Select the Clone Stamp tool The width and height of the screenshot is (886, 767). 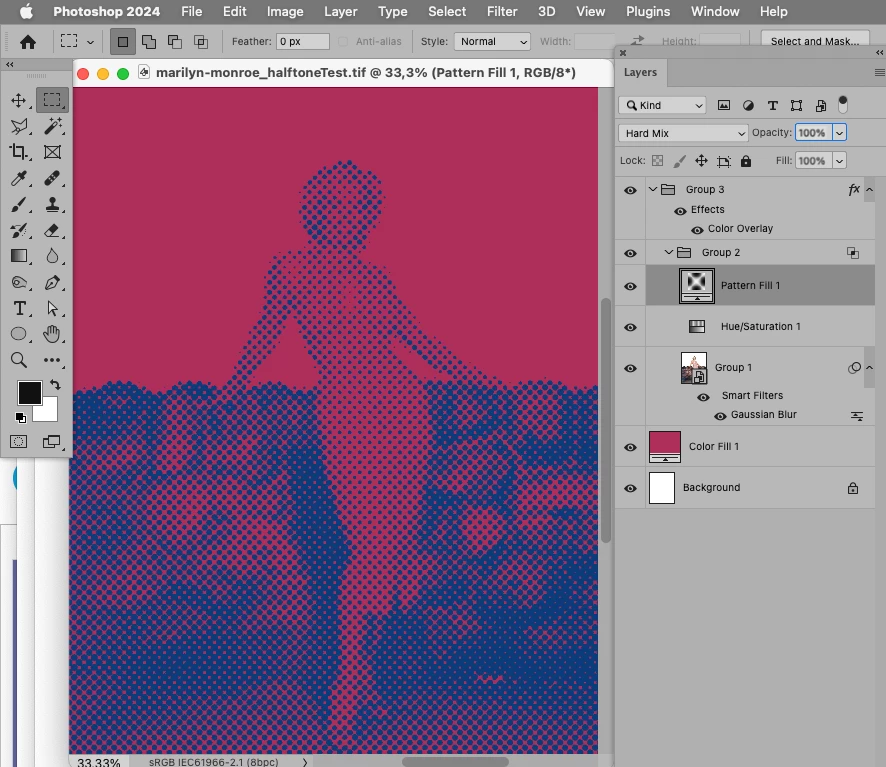click(x=53, y=205)
